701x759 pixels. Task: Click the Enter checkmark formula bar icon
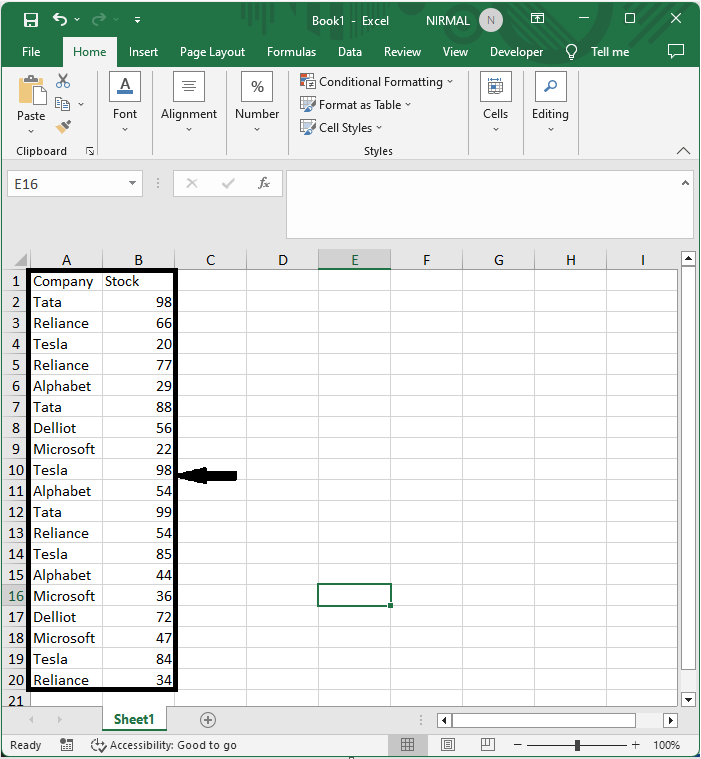click(228, 183)
